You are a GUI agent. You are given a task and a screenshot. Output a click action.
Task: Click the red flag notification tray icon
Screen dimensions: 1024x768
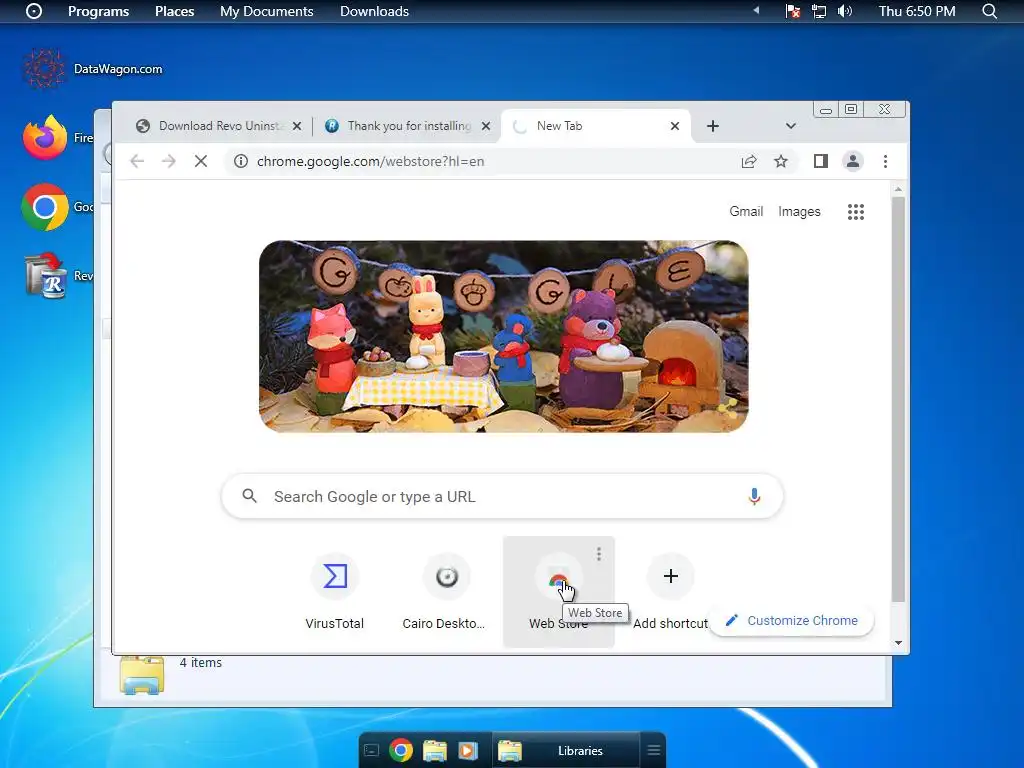tap(793, 11)
